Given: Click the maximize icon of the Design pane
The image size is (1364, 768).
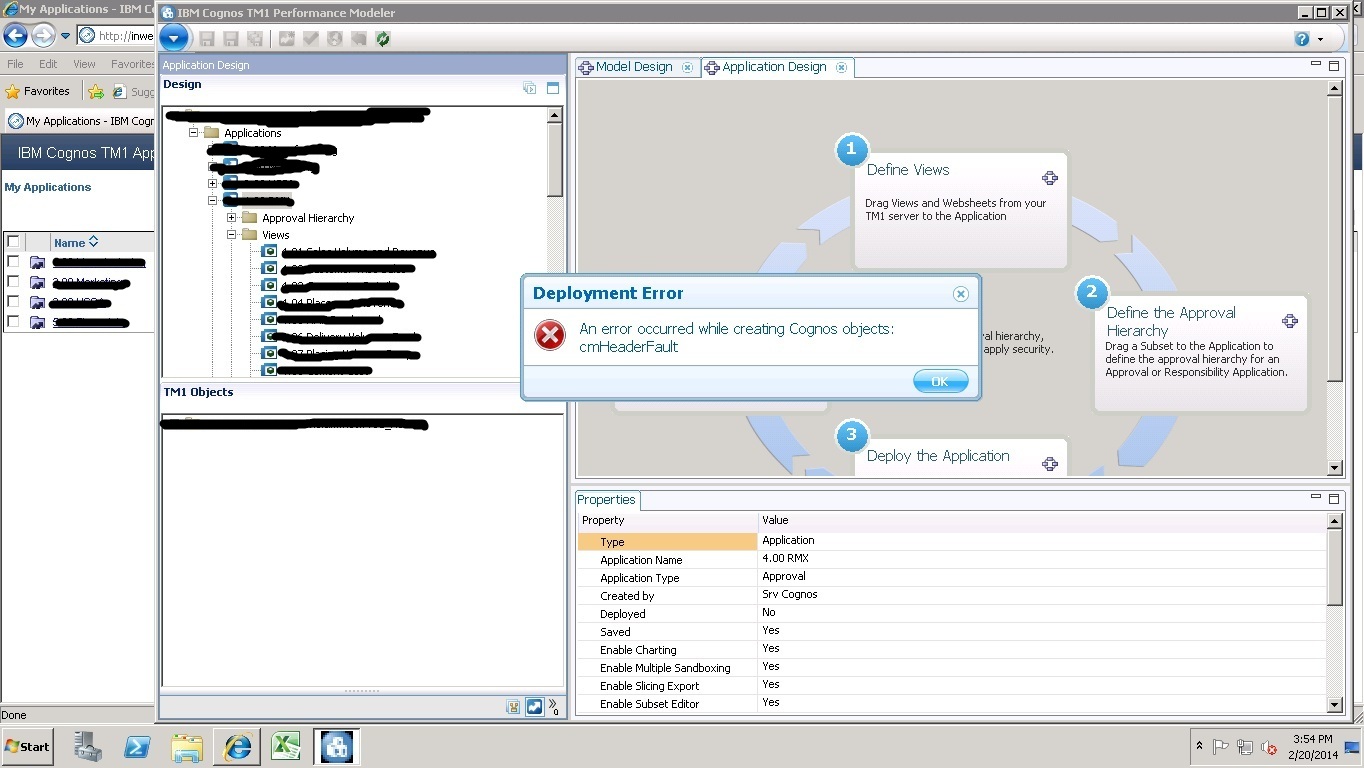Looking at the screenshot, I should click(x=553, y=88).
